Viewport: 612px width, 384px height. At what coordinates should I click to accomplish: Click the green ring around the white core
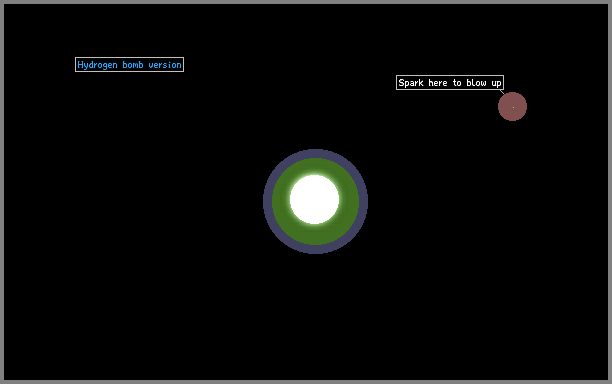click(x=315, y=235)
